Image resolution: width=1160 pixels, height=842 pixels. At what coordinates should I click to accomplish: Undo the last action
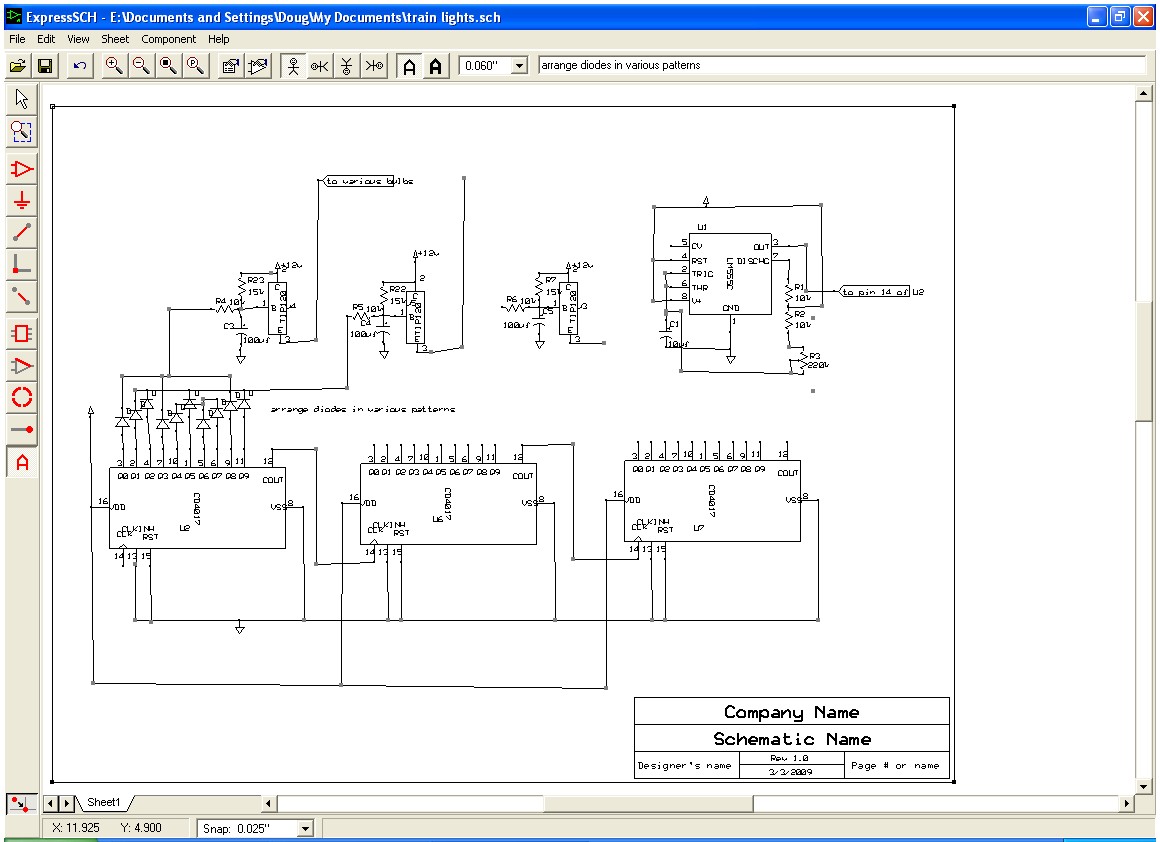pyautogui.click(x=80, y=66)
